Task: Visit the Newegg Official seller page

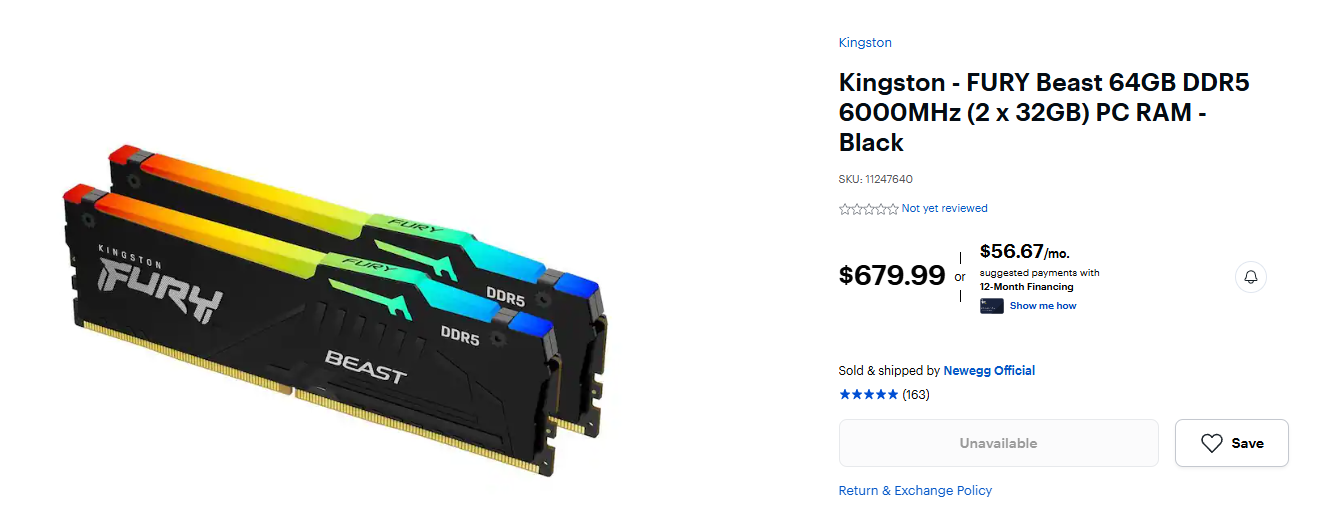Action: (989, 371)
